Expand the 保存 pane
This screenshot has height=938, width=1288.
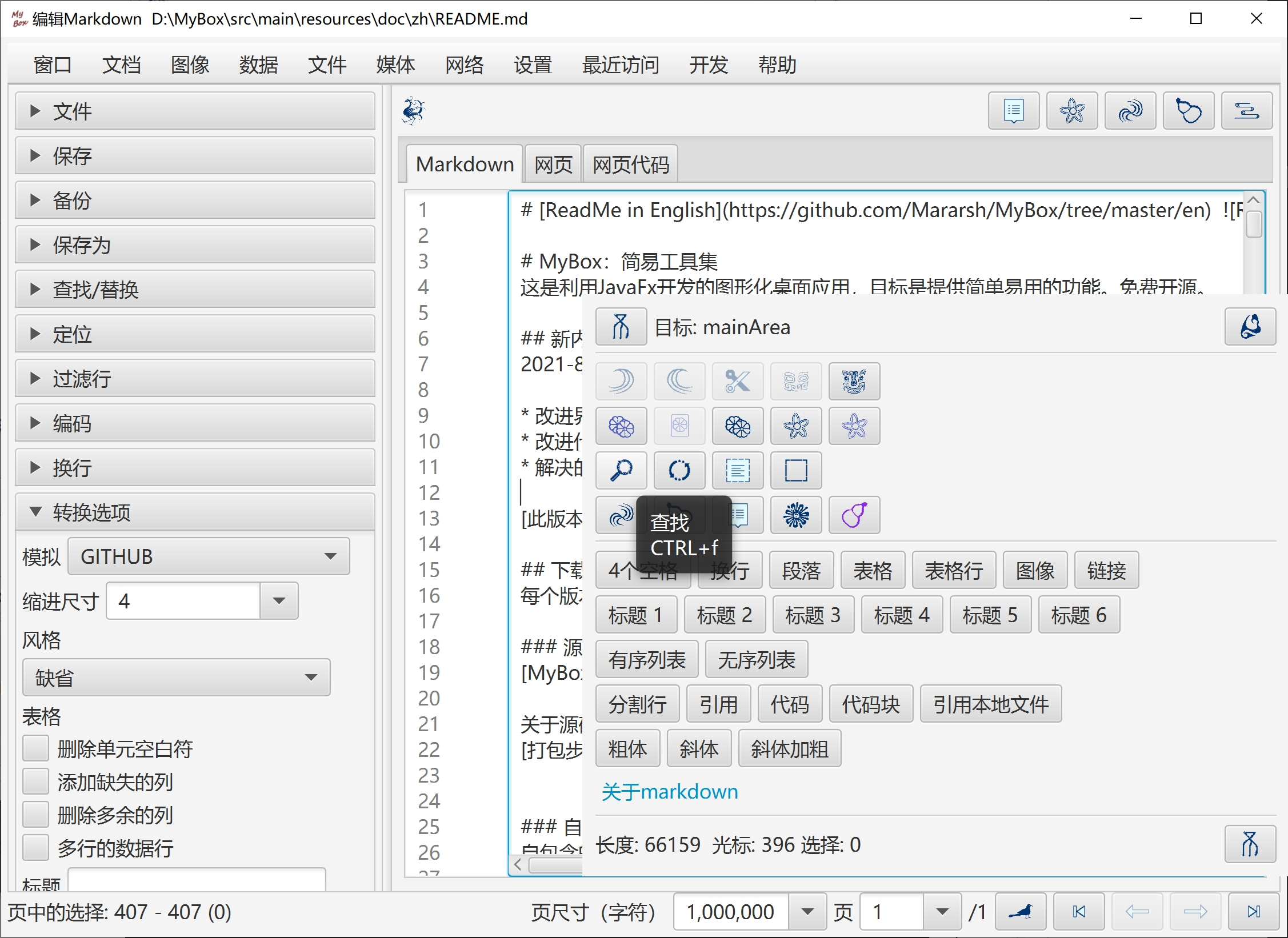[x=195, y=155]
